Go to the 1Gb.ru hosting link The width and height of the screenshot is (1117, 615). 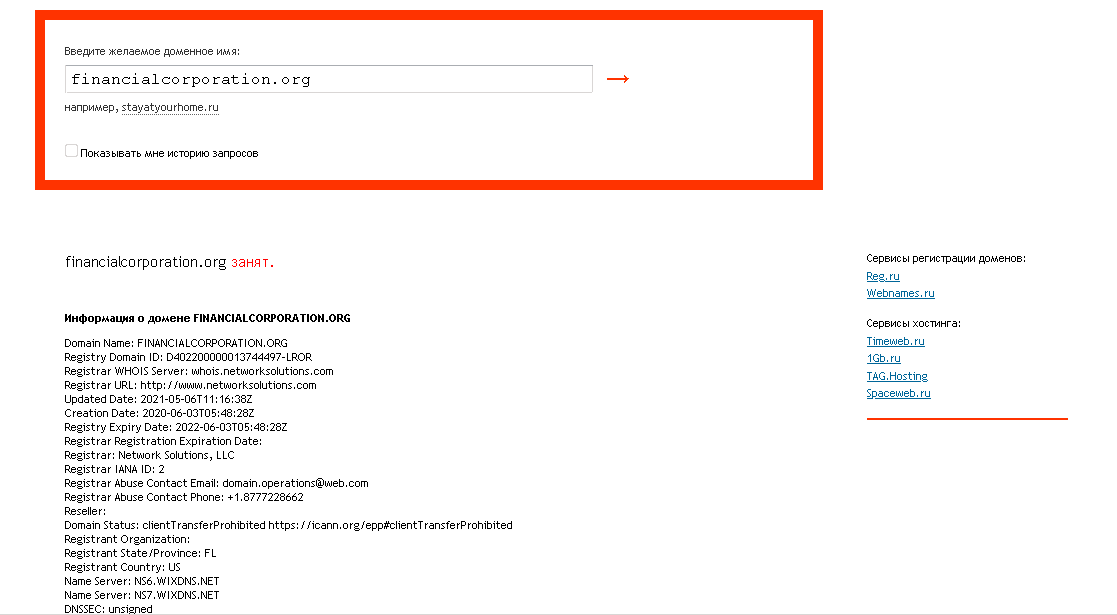[x=883, y=358]
